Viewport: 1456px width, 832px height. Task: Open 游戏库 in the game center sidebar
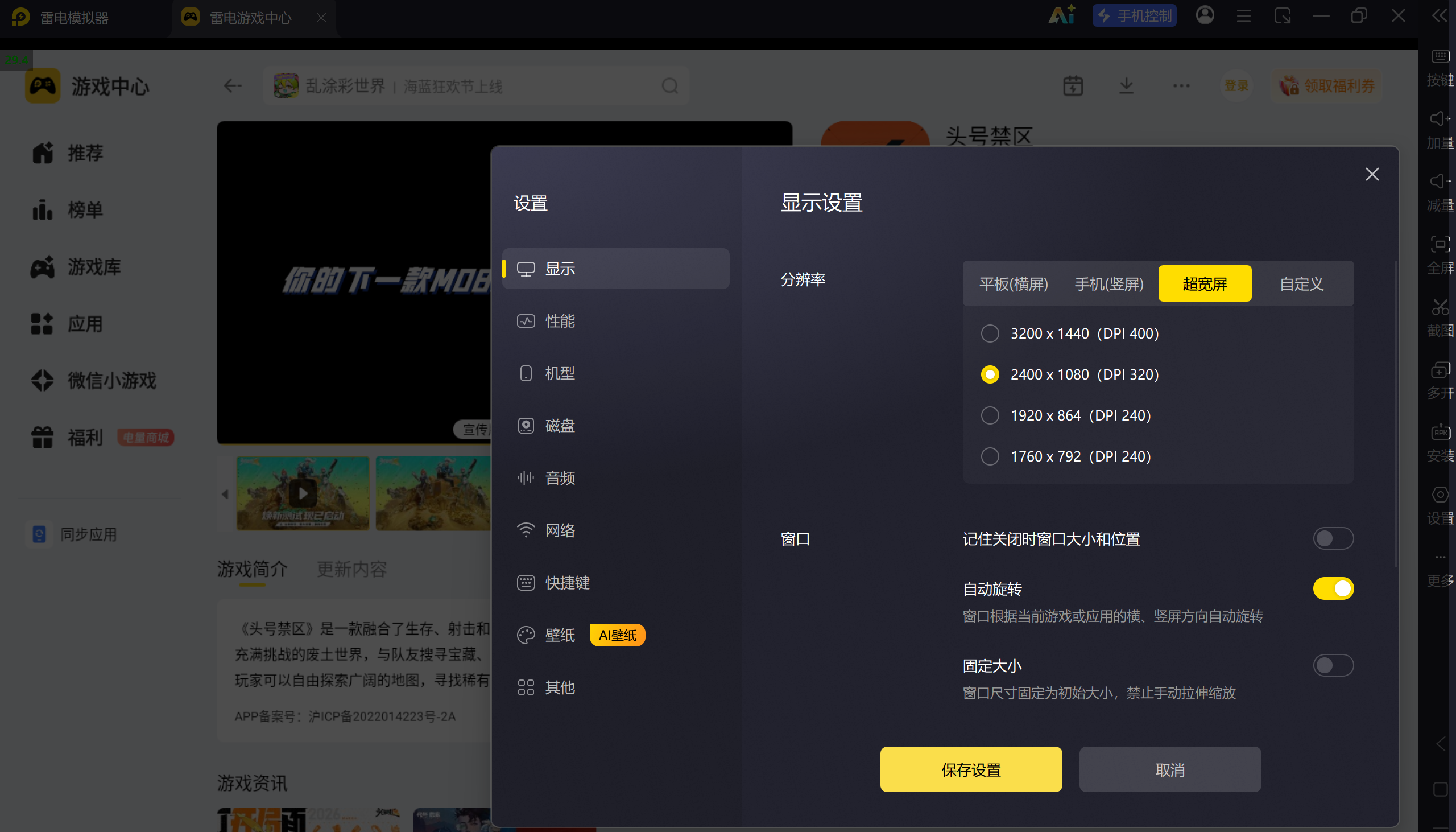(76, 267)
